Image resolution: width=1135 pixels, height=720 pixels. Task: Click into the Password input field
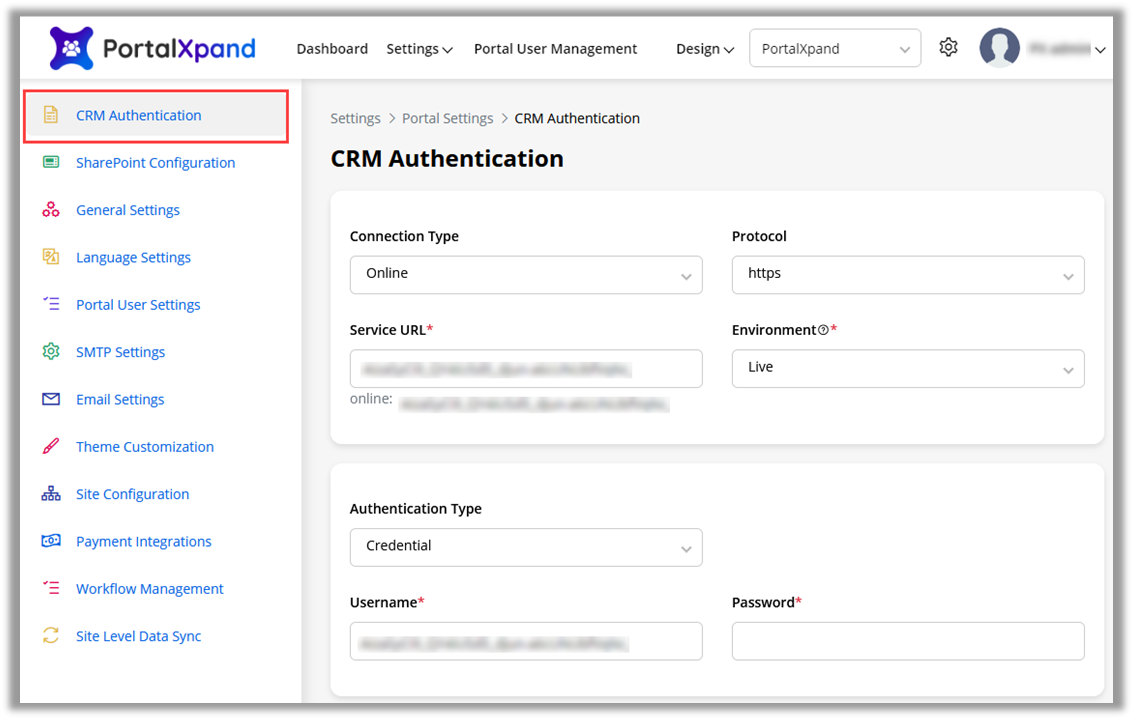coord(908,641)
